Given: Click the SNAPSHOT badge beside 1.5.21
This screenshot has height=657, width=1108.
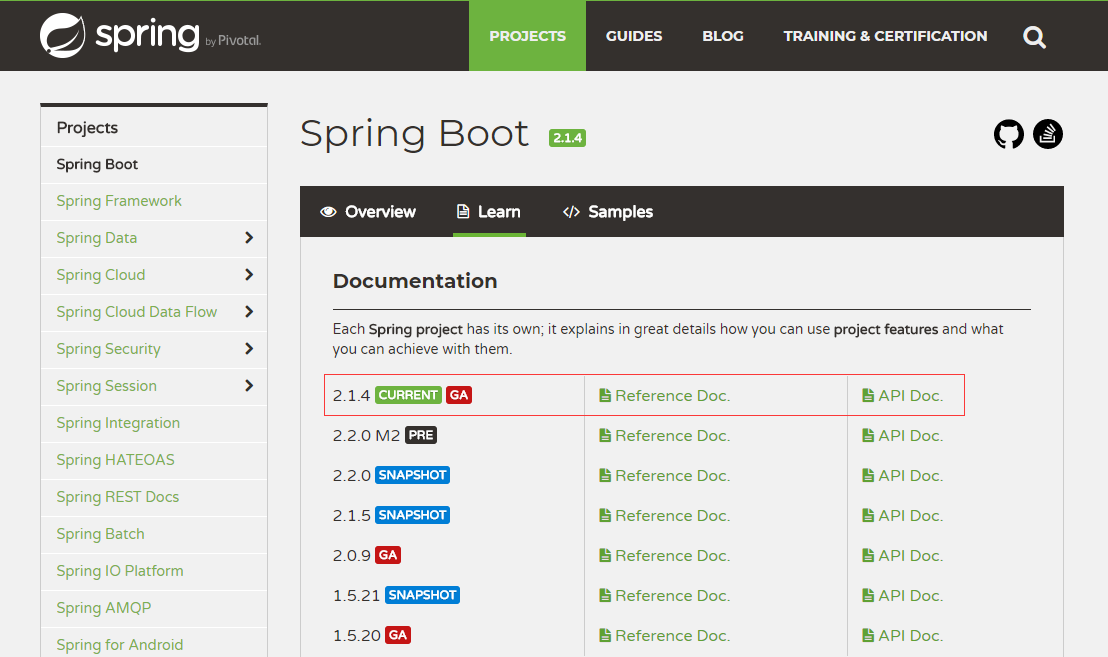Looking at the screenshot, I should click(423, 595).
